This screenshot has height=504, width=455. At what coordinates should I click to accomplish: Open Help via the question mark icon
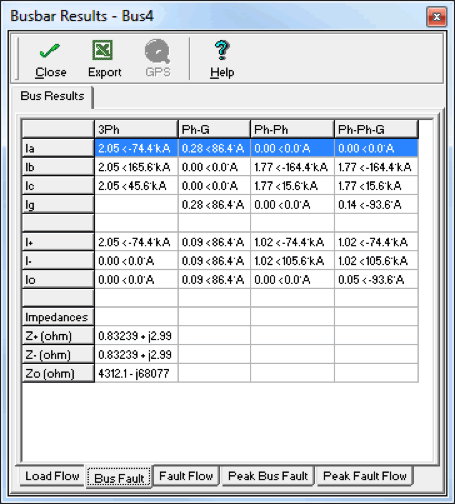click(222, 50)
